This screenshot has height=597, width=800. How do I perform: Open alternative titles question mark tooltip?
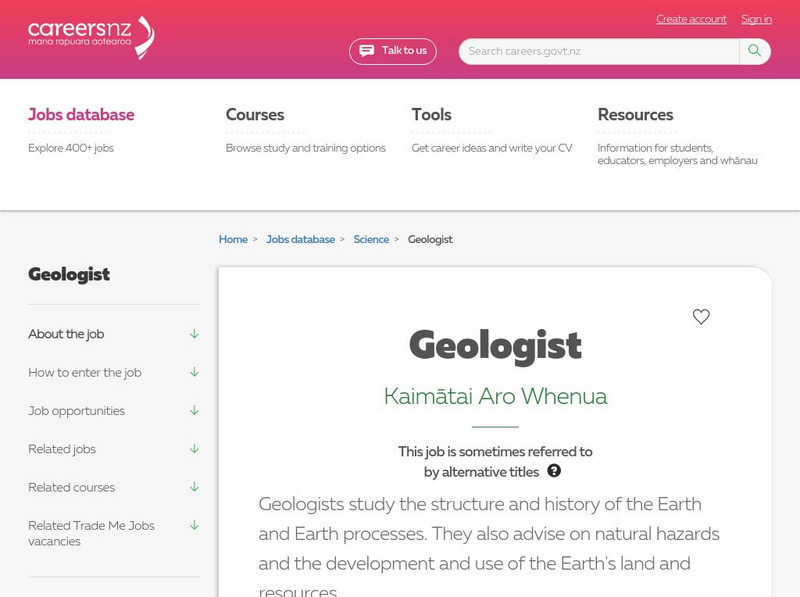pos(554,471)
